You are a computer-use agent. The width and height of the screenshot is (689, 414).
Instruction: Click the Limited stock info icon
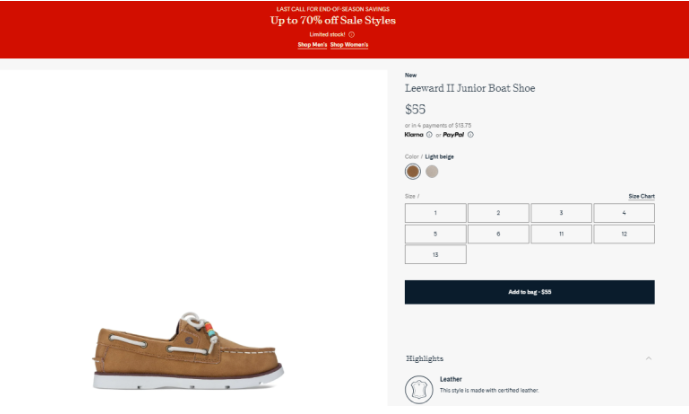click(352, 34)
